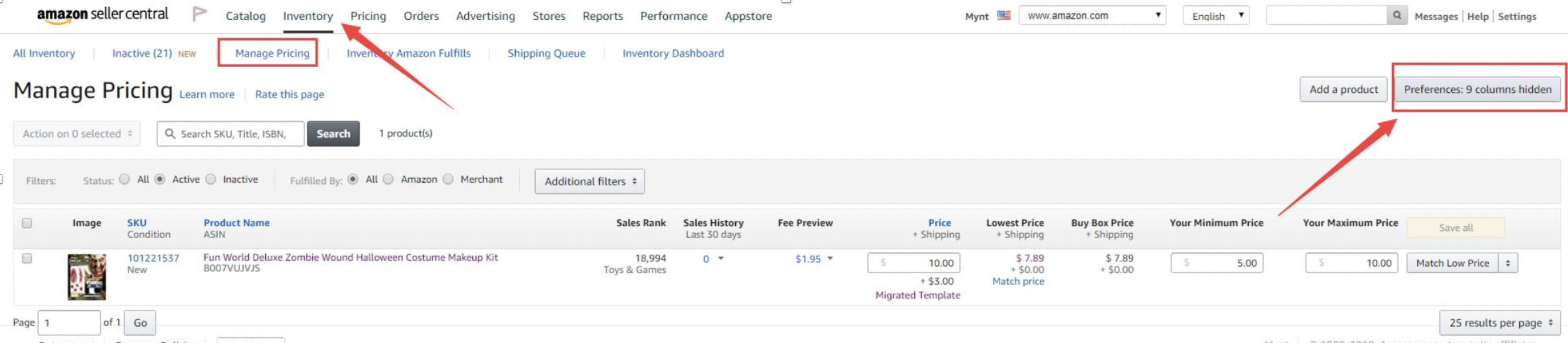The height and width of the screenshot is (343, 1568).
Task: Open Help link
Action: pyautogui.click(x=1478, y=16)
